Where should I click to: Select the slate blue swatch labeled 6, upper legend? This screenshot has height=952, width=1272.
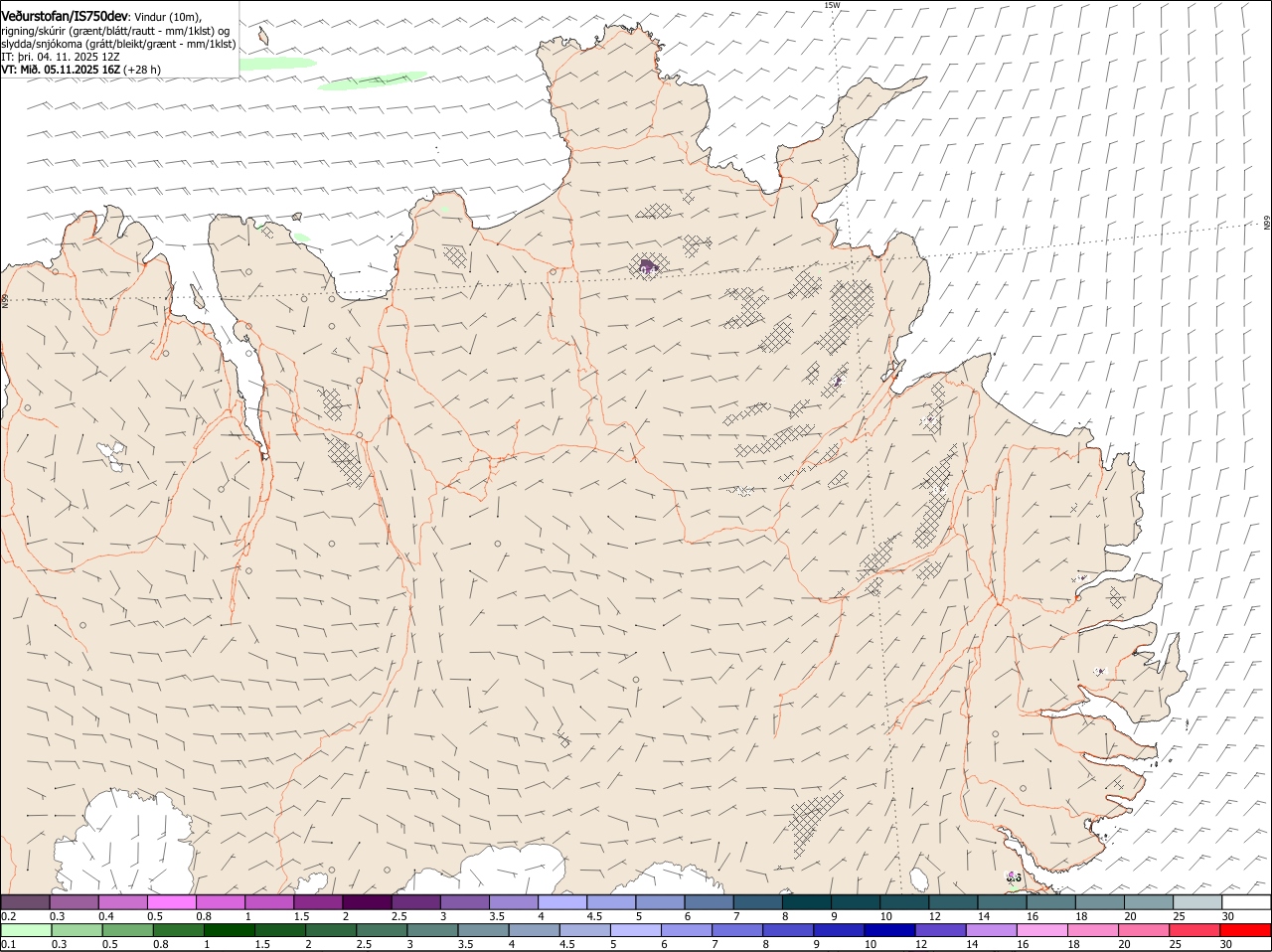pyautogui.click(x=710, y=901)
